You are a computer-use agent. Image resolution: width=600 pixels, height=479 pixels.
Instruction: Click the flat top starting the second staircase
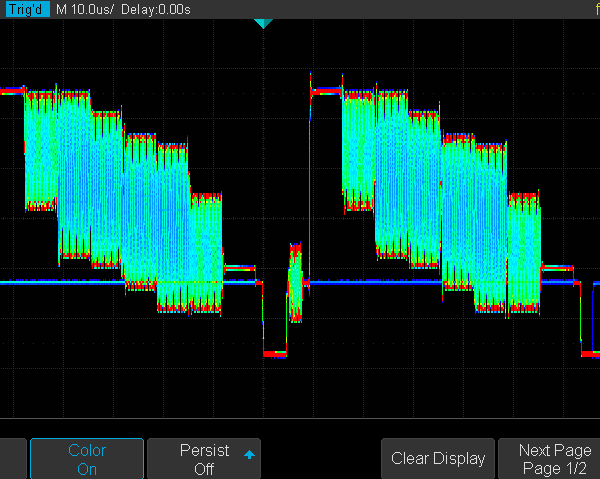coord(326,91)
